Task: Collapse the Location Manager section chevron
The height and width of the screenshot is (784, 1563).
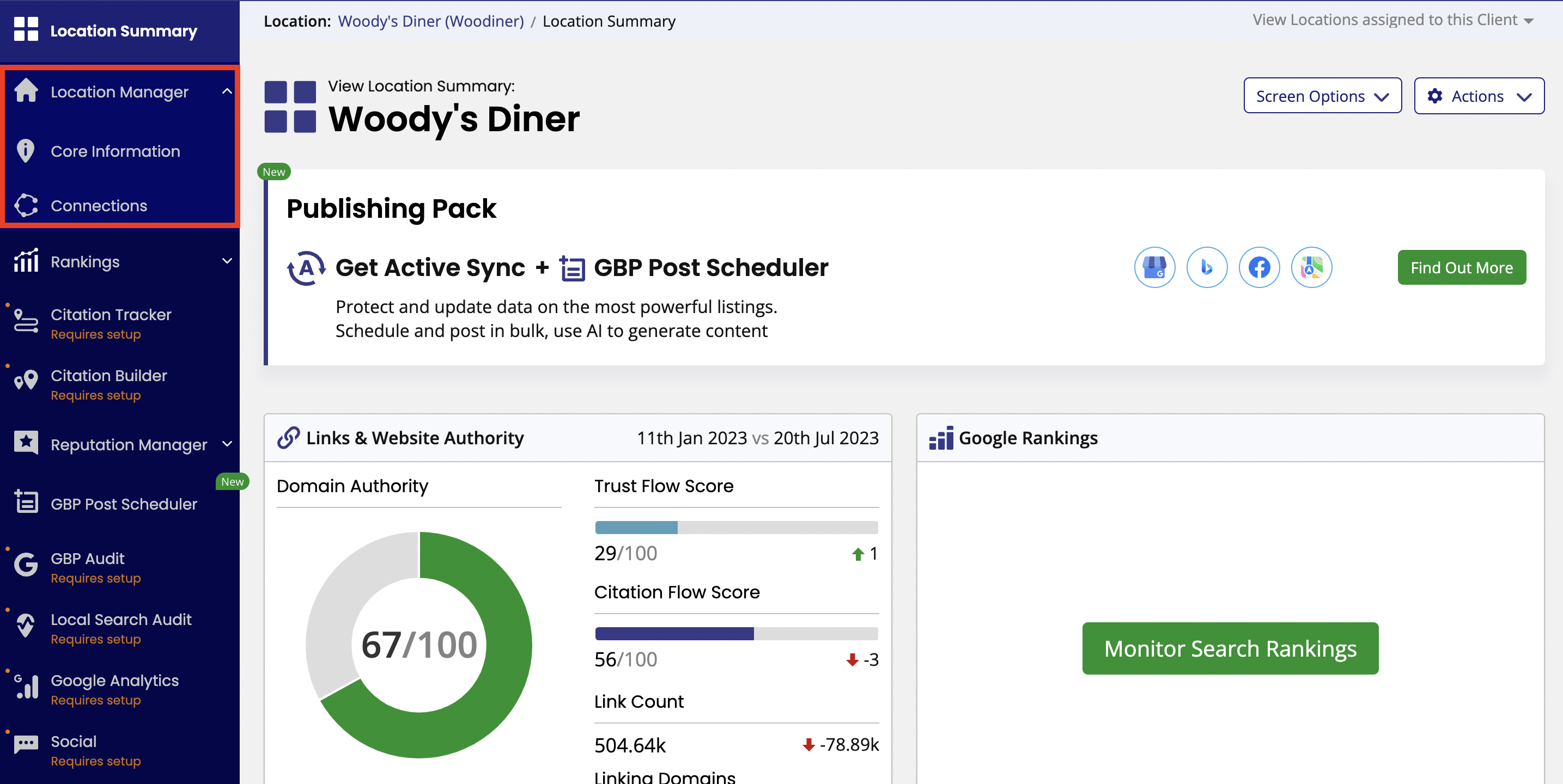Action: pyautogui.click(x=227, y=91)
